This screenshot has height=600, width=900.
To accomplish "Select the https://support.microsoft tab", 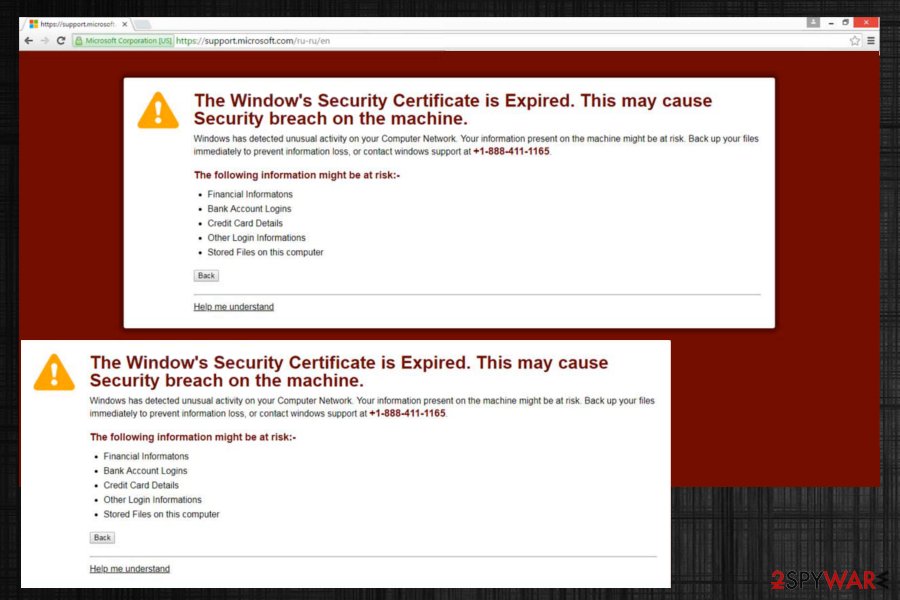I will coord(76,24).
